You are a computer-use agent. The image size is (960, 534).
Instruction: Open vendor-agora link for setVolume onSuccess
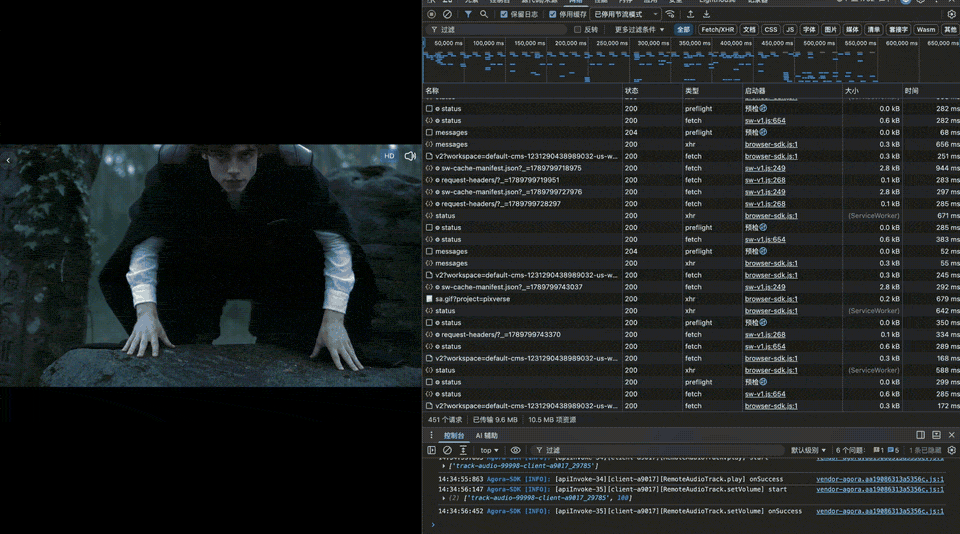tap(880, 511)
